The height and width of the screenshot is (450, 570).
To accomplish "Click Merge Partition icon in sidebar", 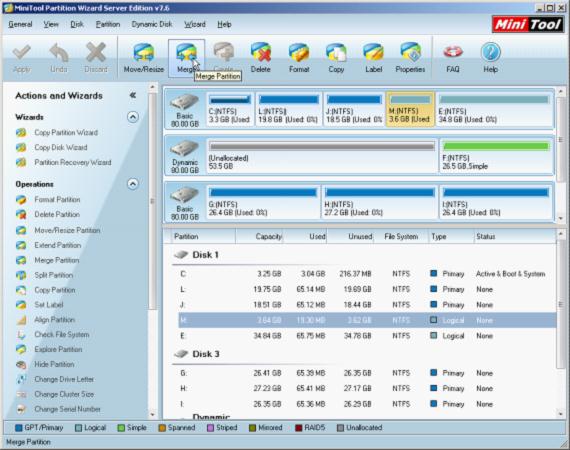I will [x=21, y=260].
